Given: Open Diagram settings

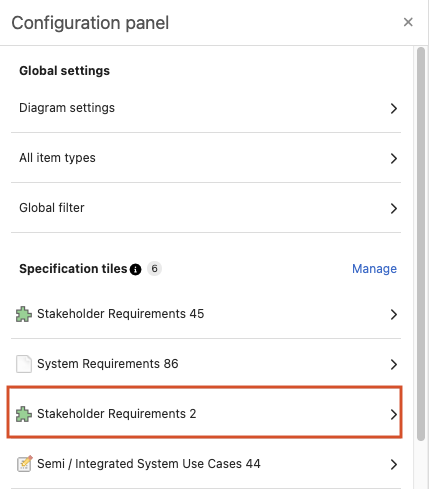Looking at the screenshot, I should [x=206, y=108].
